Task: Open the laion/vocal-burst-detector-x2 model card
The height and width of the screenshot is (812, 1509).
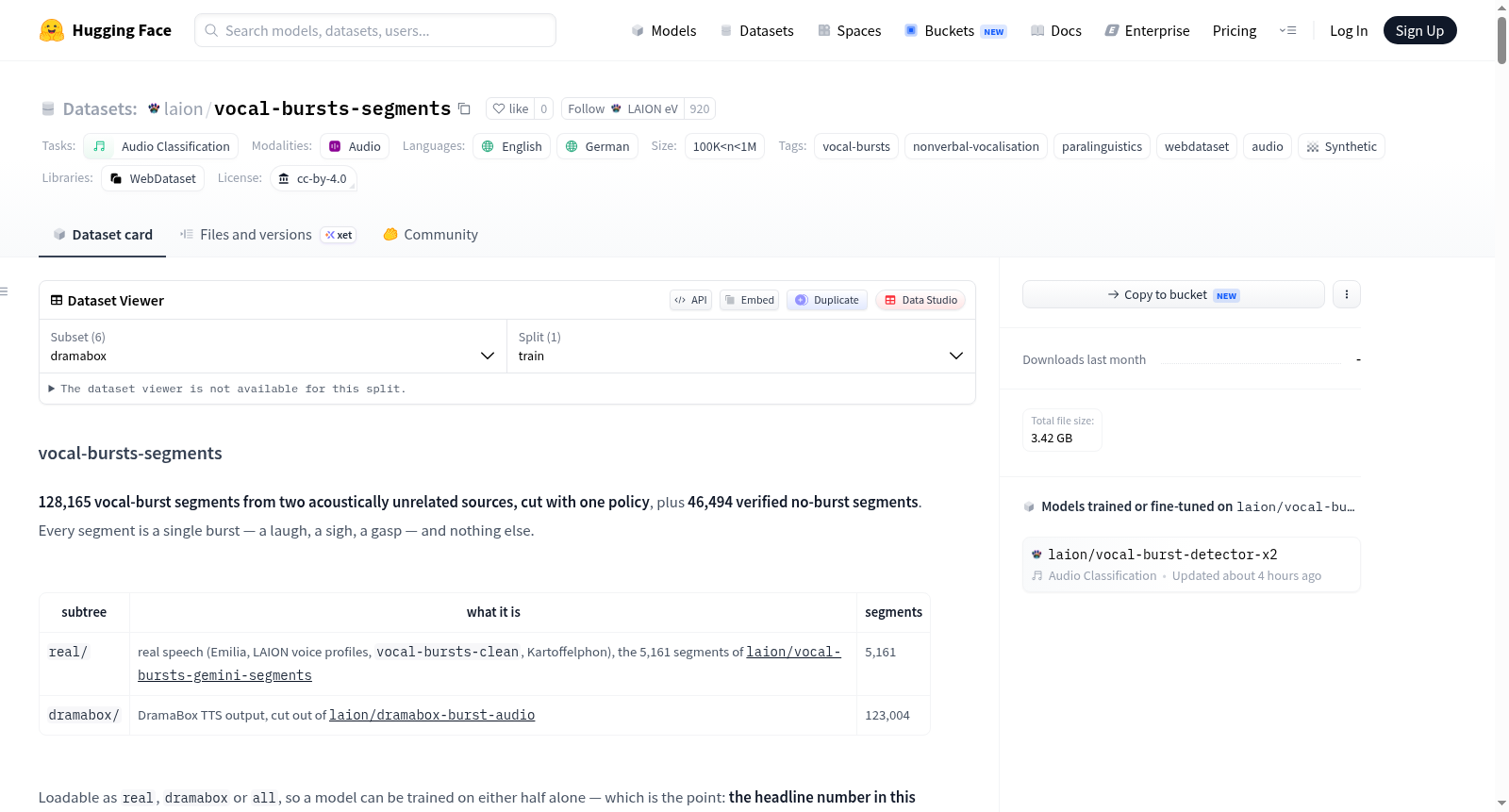Action: coord(1191,564)
